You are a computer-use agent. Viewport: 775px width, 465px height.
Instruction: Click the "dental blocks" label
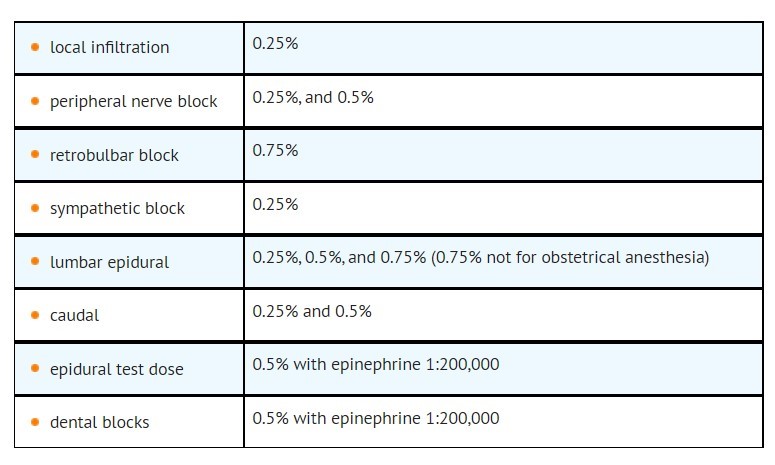(99, 422)
